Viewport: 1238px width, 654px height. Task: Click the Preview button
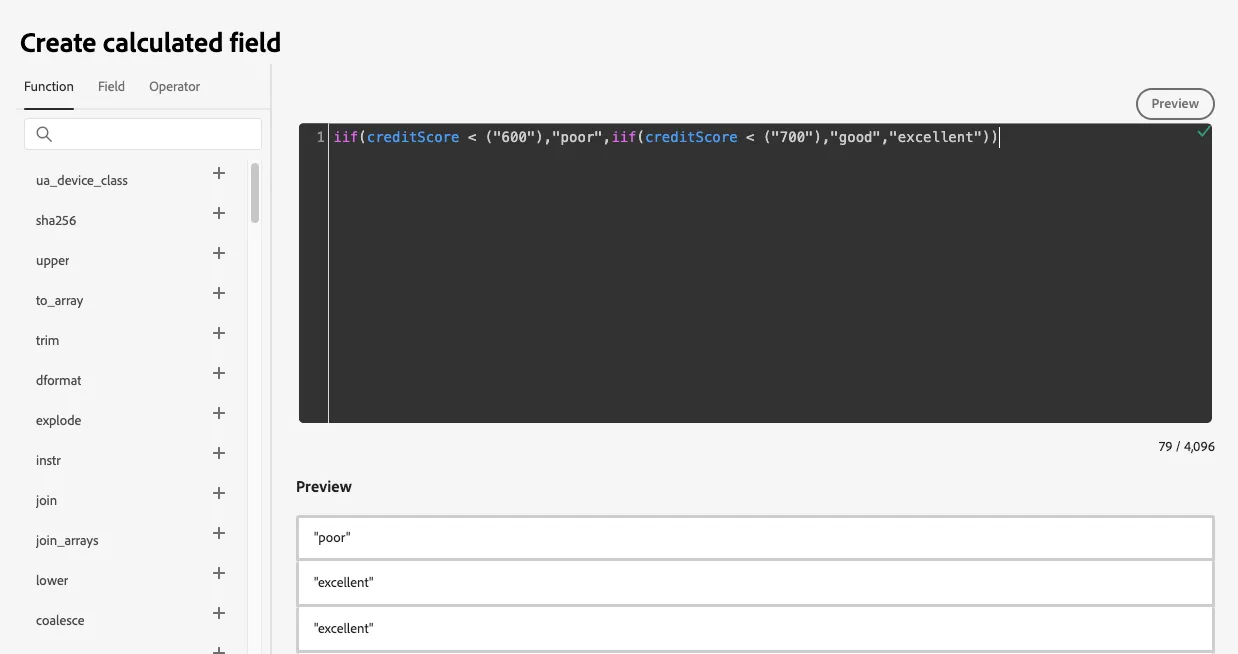1175,104
